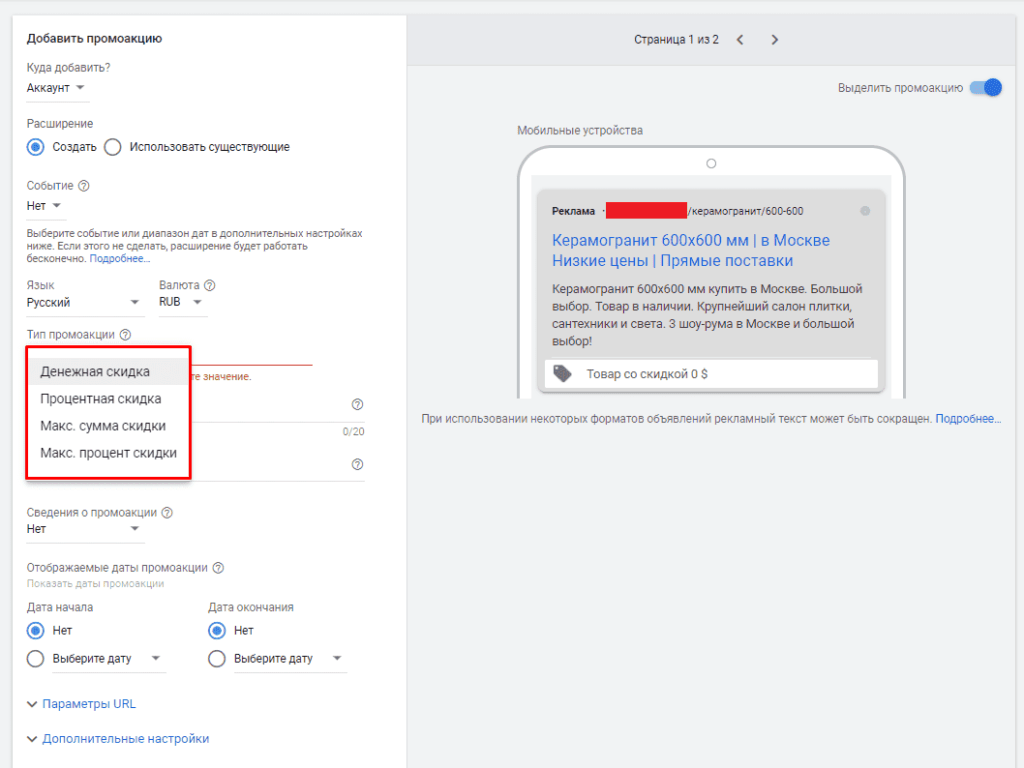Click ad description text in preview
This screenshot has height=768, width=1024.
click(707, 315)
